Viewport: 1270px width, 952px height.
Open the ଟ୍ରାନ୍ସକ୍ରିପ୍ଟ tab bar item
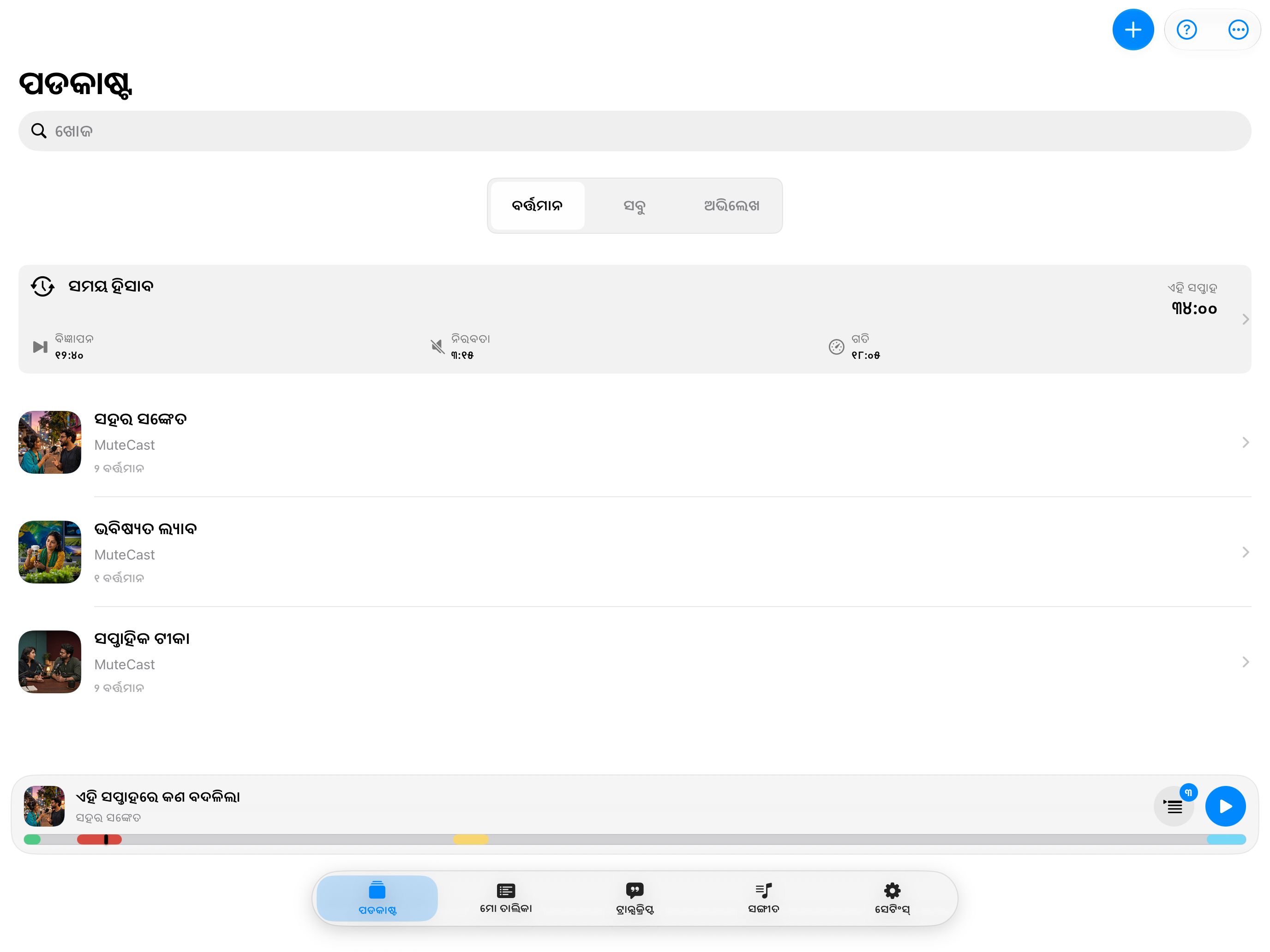pos(635,898)
